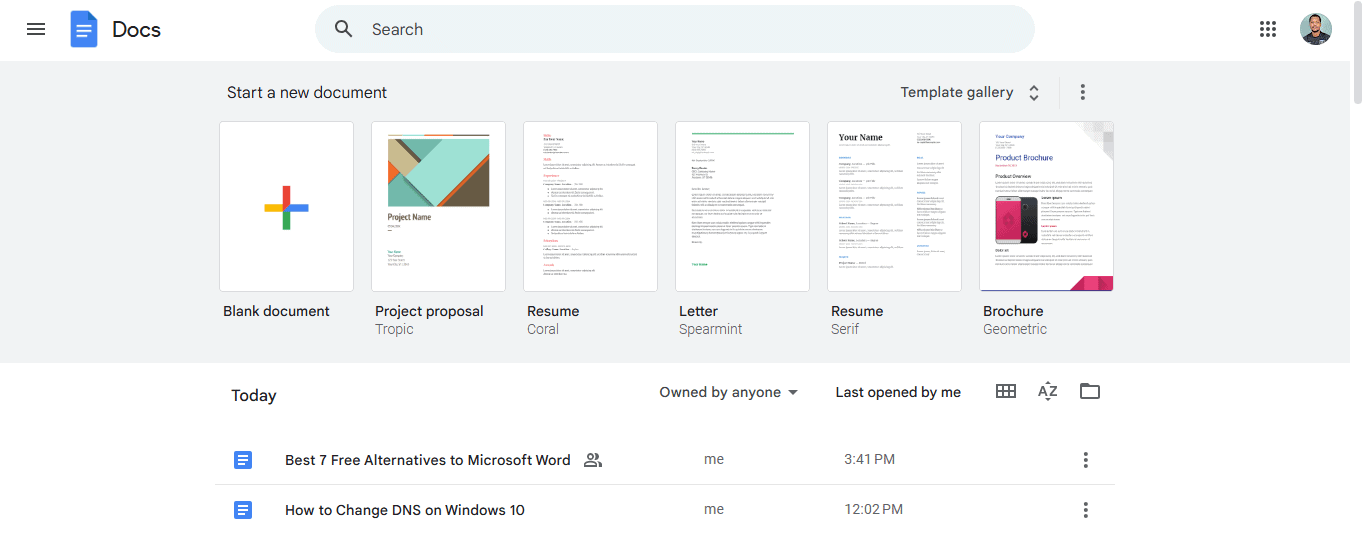Open more options for Best 7 Free Alternatives
Image resolution: width=1365 pixels, height=555 pixels.
click(1085, 460)
